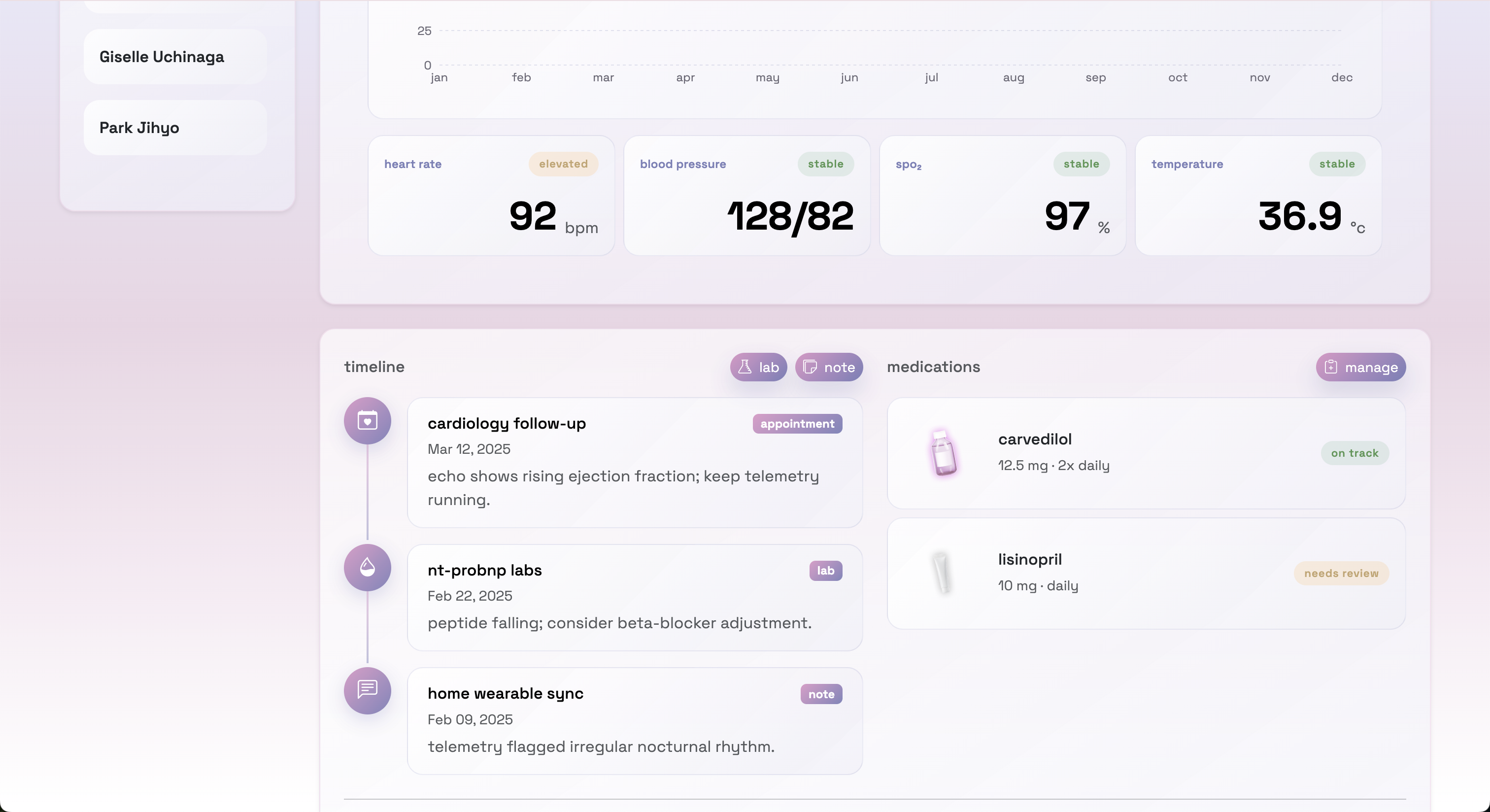
Task: Click the temperature 36.9 card
Action: pyautogui.click(x=1257, y=196)
